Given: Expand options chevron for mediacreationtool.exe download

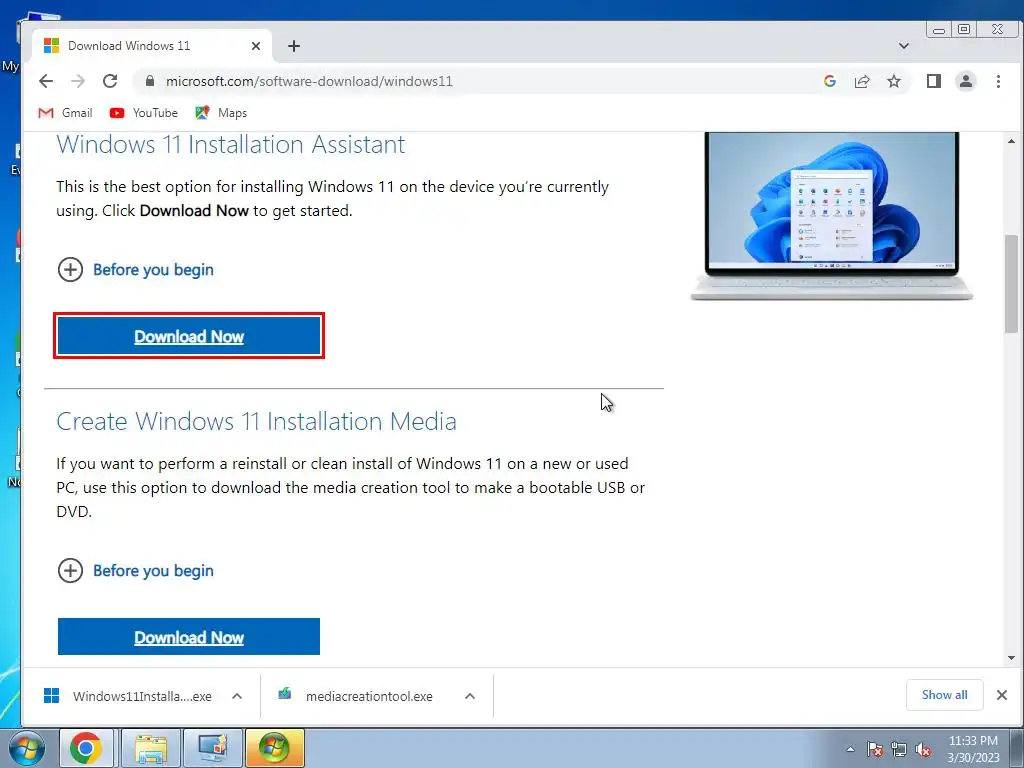Looking at the screenshot, I should coord(470,696).
